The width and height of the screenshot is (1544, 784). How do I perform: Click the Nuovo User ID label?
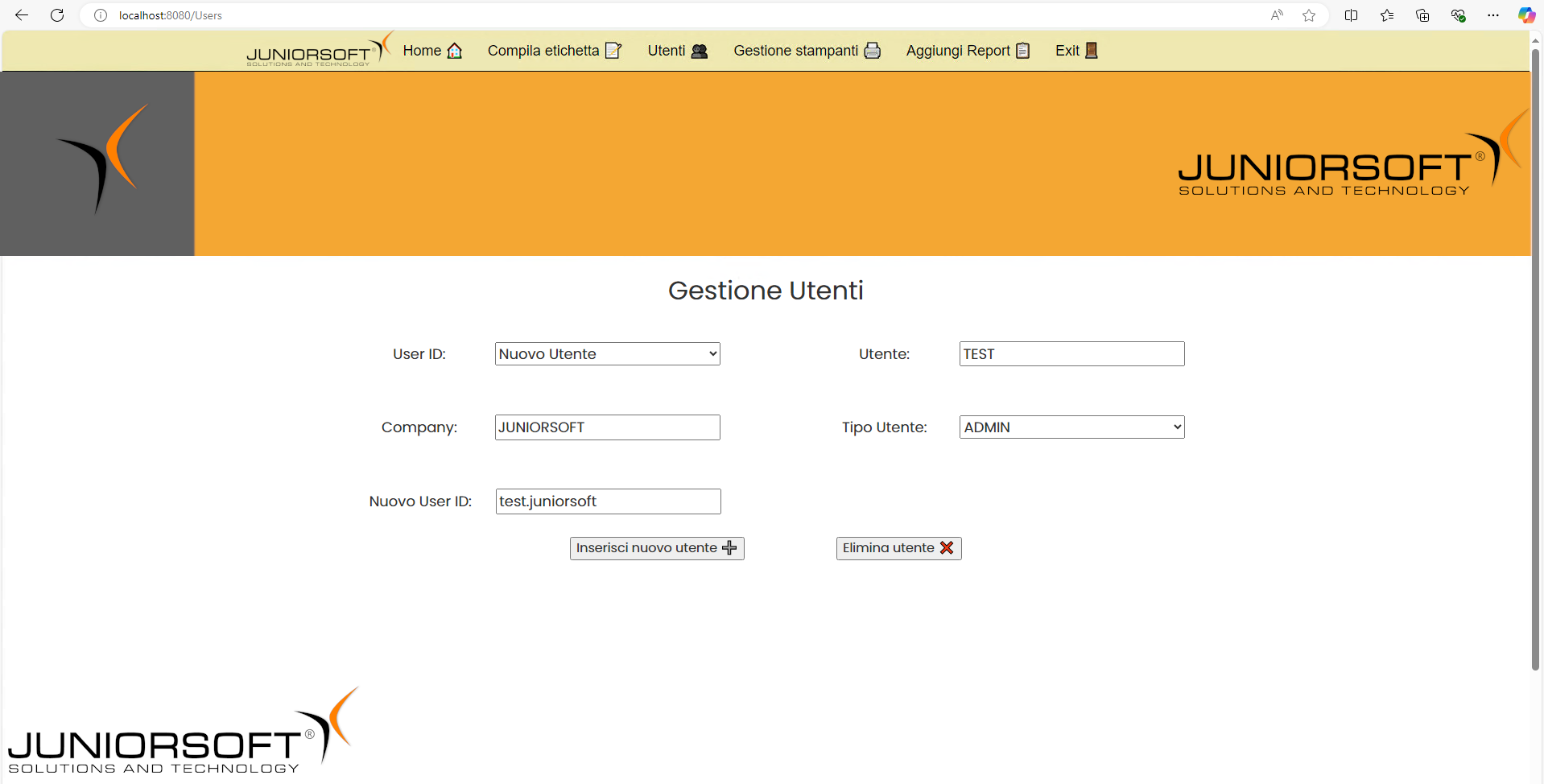[x=420, y=501]
